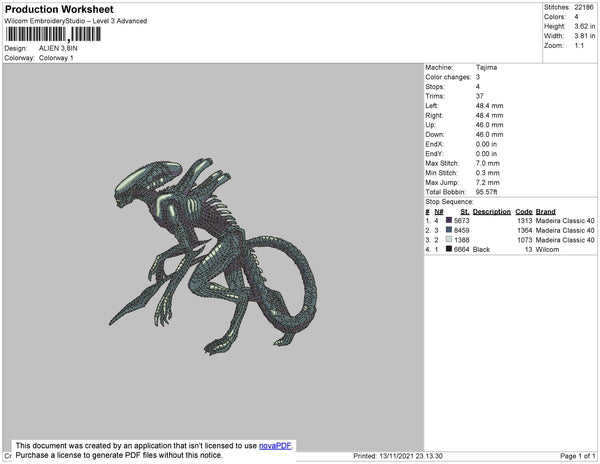The height and width of the screenshot is (464, 600).
Task: Select the design name 'ALIEN 3,8IN'
Action: (x=58, y=49)
